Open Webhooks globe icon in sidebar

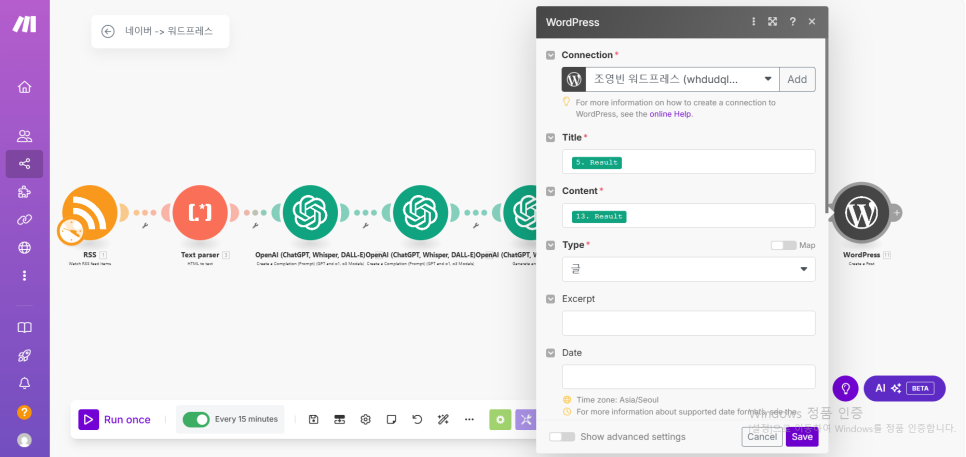(24, 248)
